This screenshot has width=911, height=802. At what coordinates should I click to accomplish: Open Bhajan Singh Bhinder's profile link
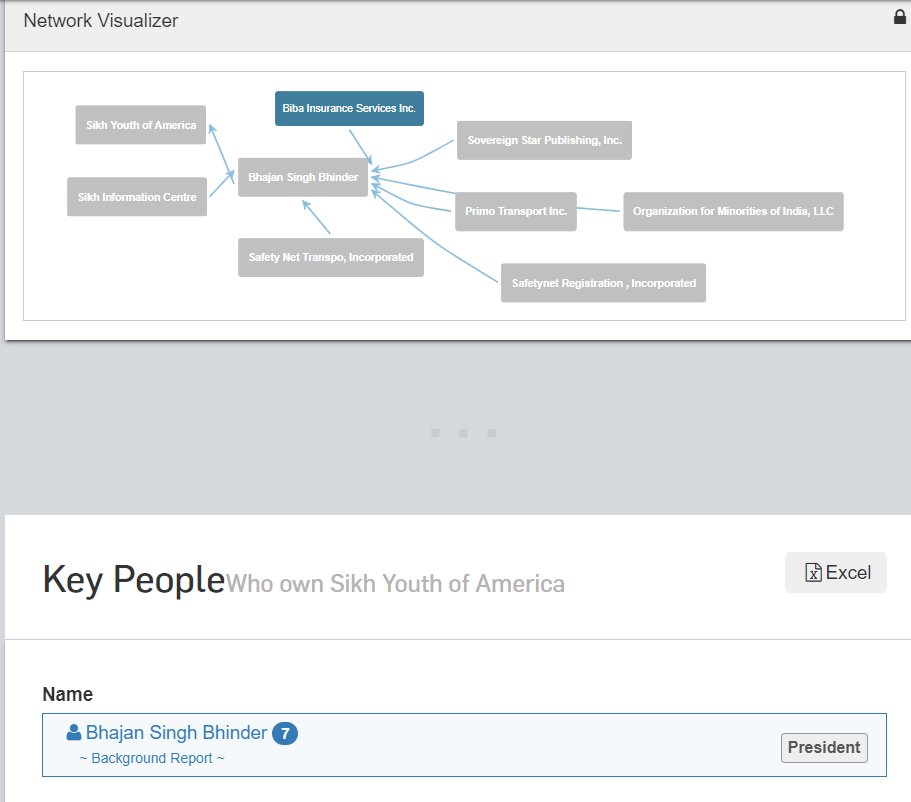[176, 732]
